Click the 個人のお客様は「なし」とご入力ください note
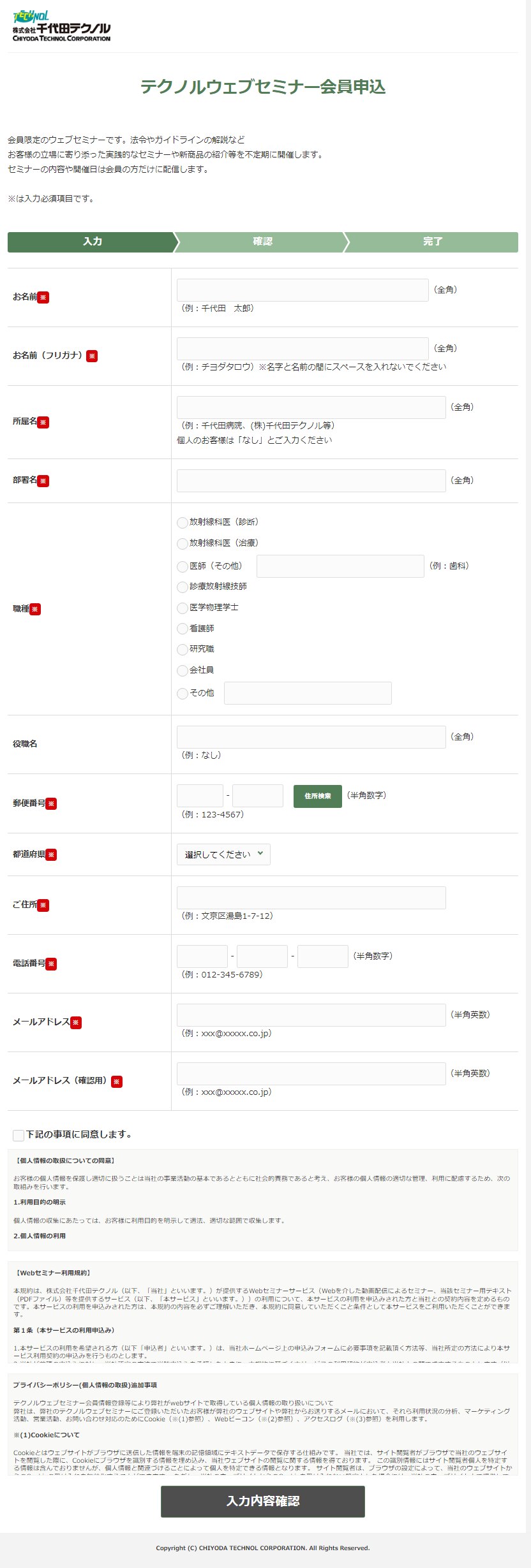 255,441
